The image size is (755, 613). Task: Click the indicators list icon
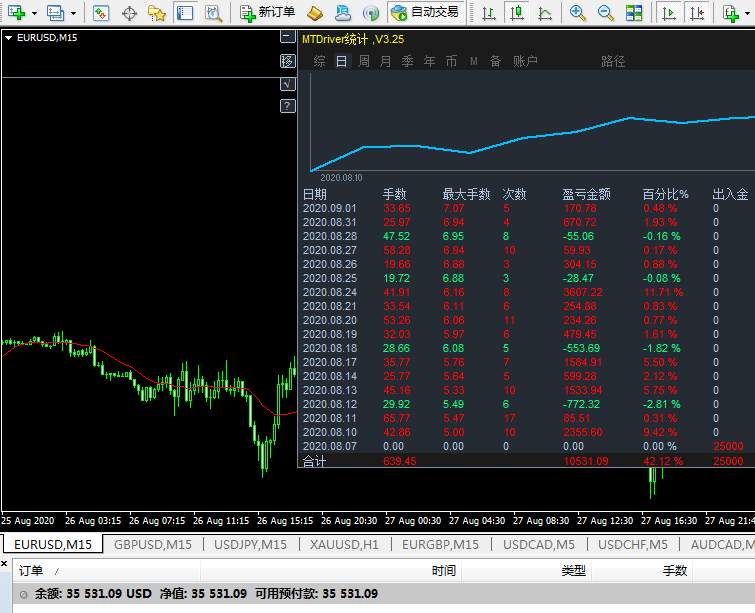coord(731,13)
